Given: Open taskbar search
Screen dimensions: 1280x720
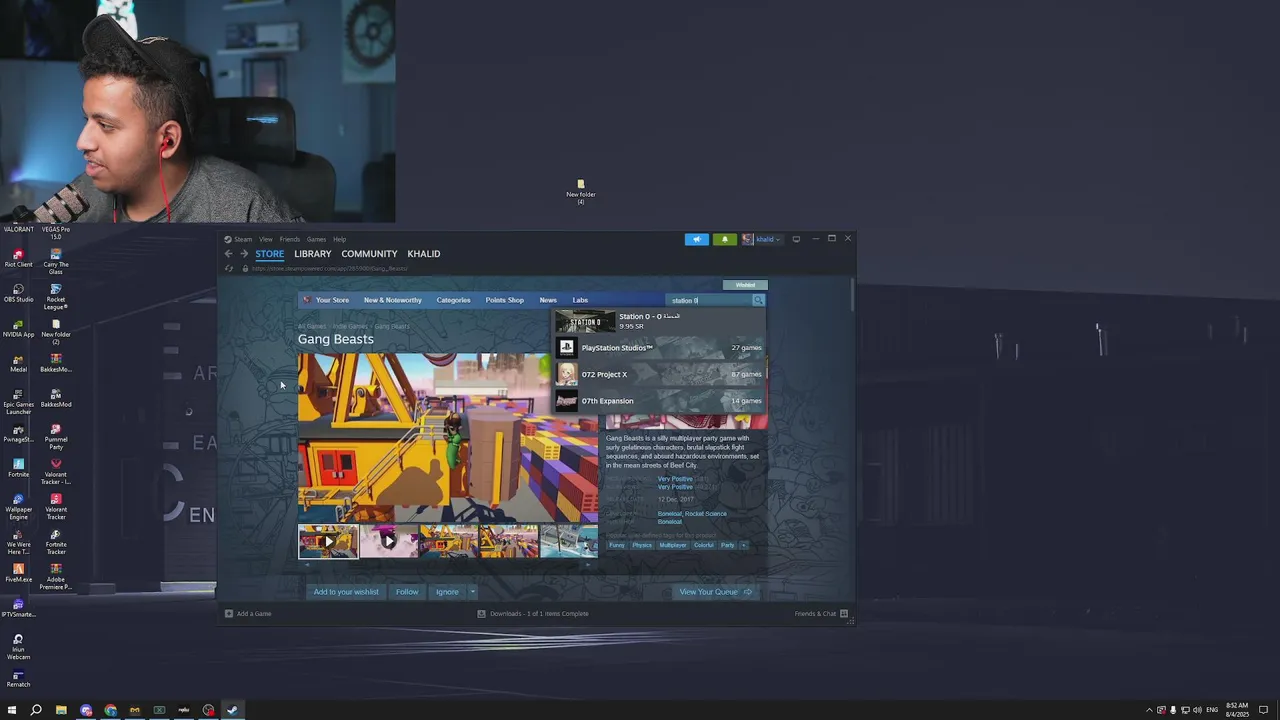Looking at the screenshot, I should point(36,710).
